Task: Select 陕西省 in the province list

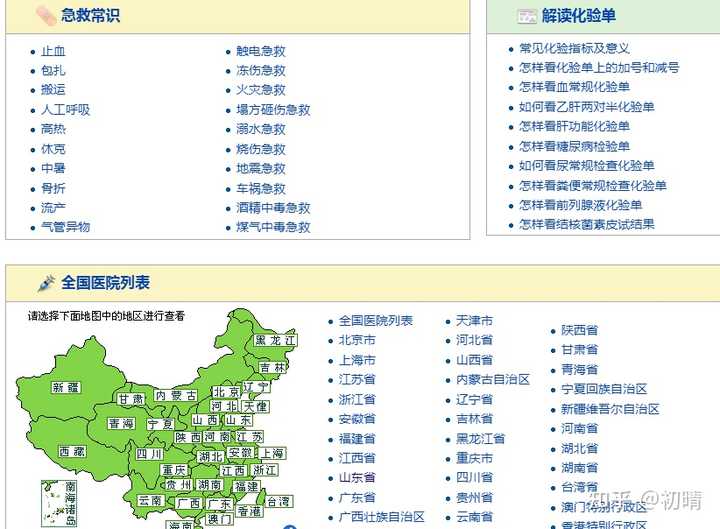Action: point(579,330)
